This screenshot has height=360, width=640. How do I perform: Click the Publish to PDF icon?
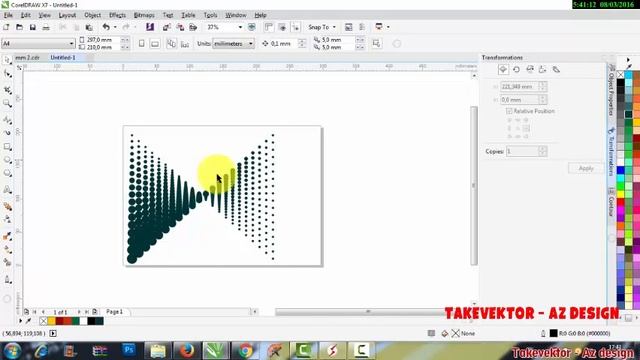click(193, 27)
